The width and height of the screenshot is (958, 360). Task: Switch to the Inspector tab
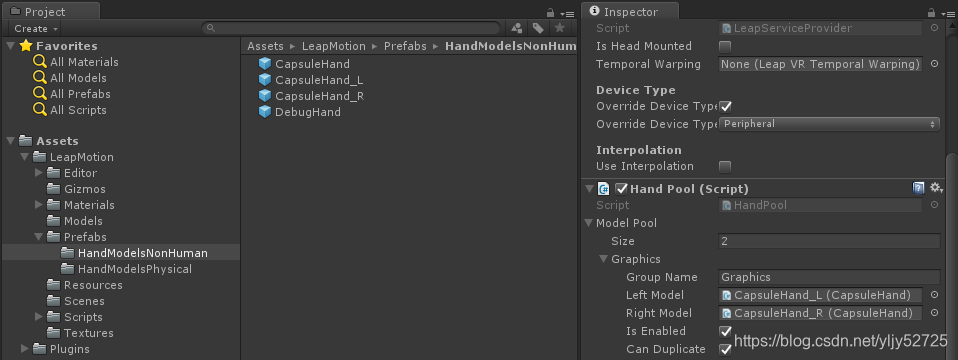[631, 12]
